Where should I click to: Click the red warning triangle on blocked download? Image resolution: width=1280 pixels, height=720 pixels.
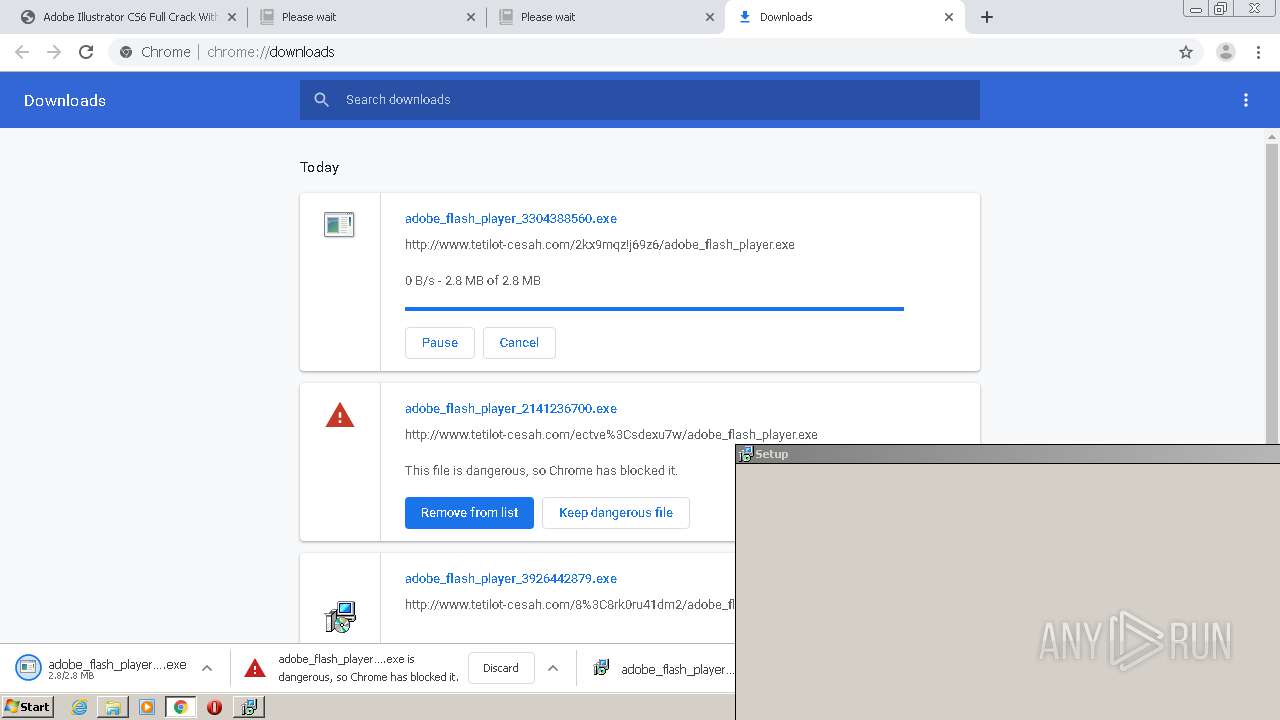[340, 415]
